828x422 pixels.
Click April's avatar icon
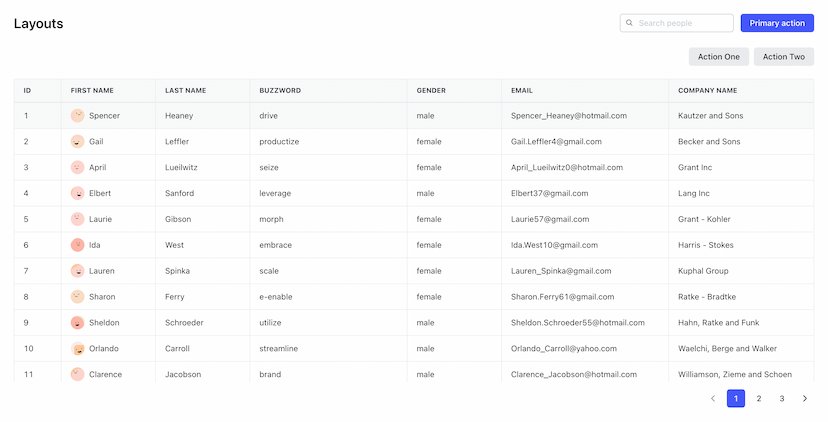(x=78, y=167)
